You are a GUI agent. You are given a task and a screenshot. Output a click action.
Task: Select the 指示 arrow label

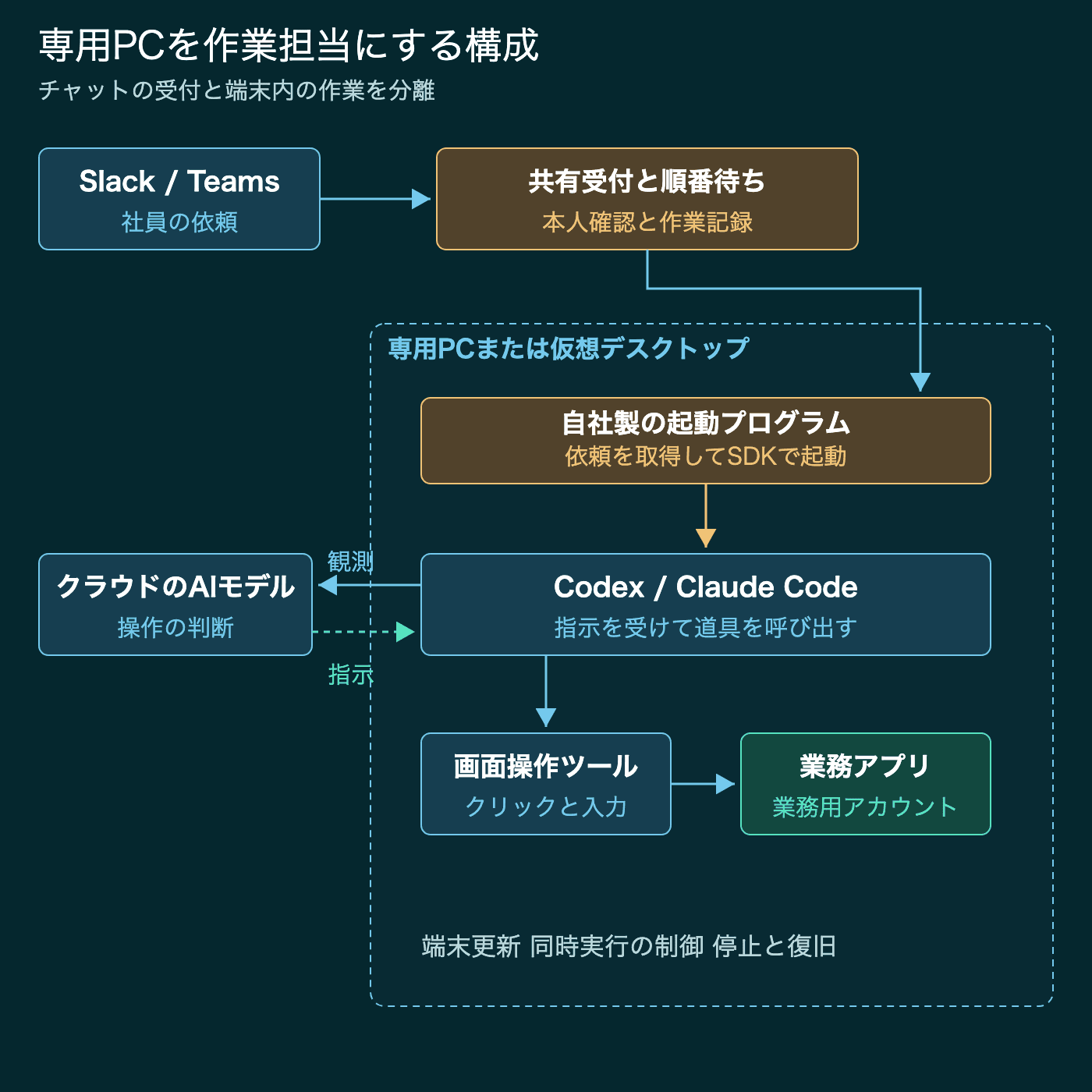point(350,675)
